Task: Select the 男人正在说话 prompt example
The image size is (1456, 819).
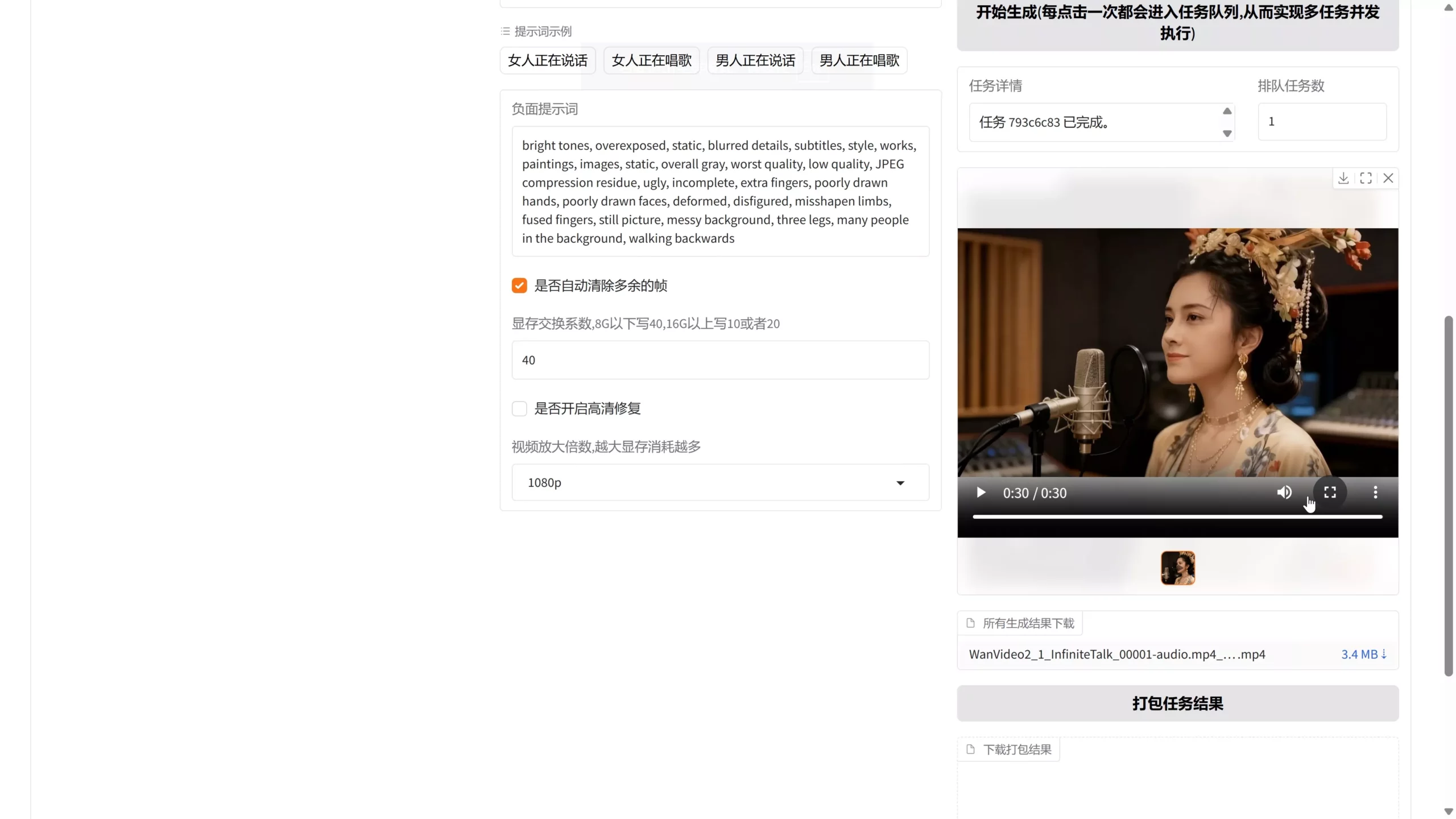Action: click(x=755, y=60)
